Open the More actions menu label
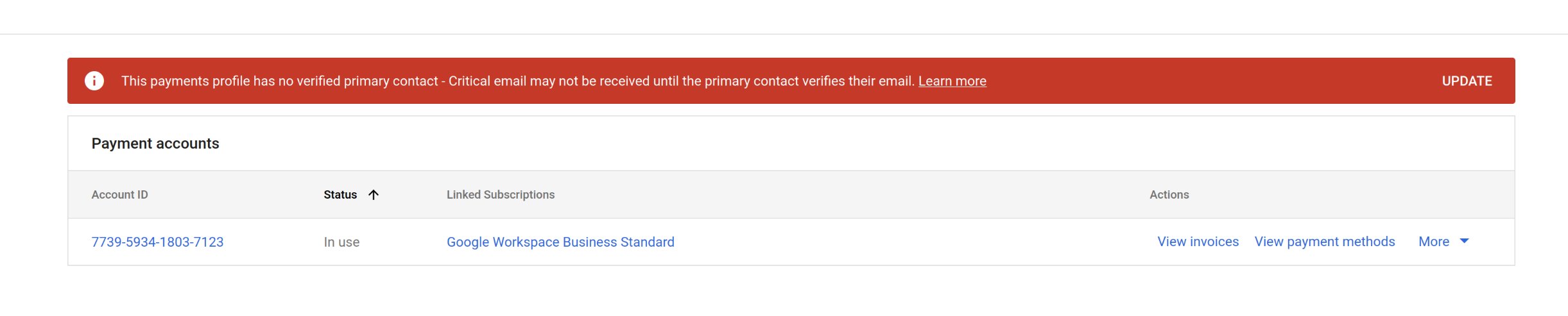 tap(1433, 242)
